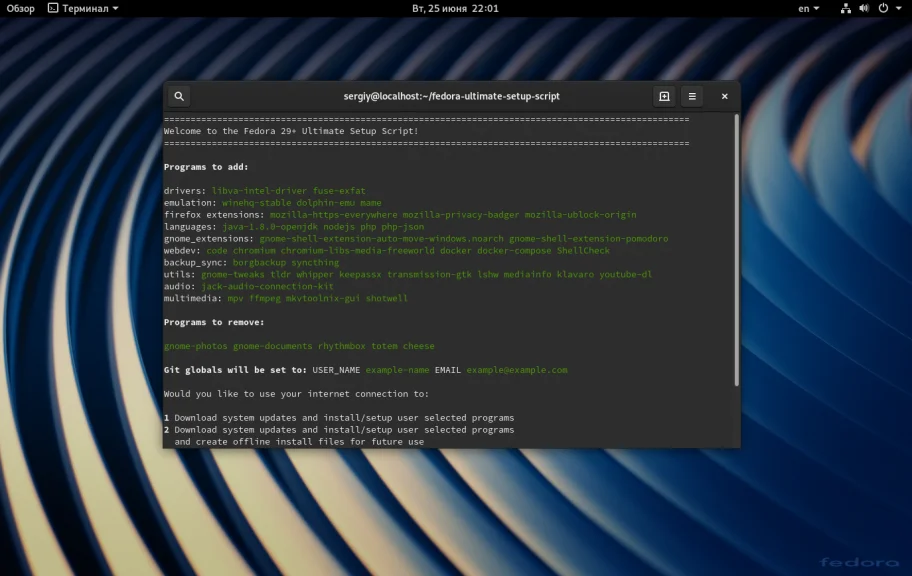This screenshot has height=576, width=912.
Task: Click option 1 download updates line
Action: click(x=340, y=418)
